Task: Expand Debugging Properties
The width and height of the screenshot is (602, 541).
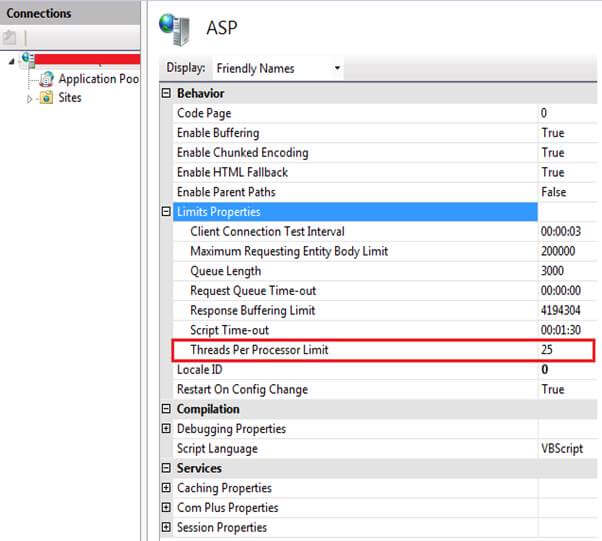Action: pos(166,428)
